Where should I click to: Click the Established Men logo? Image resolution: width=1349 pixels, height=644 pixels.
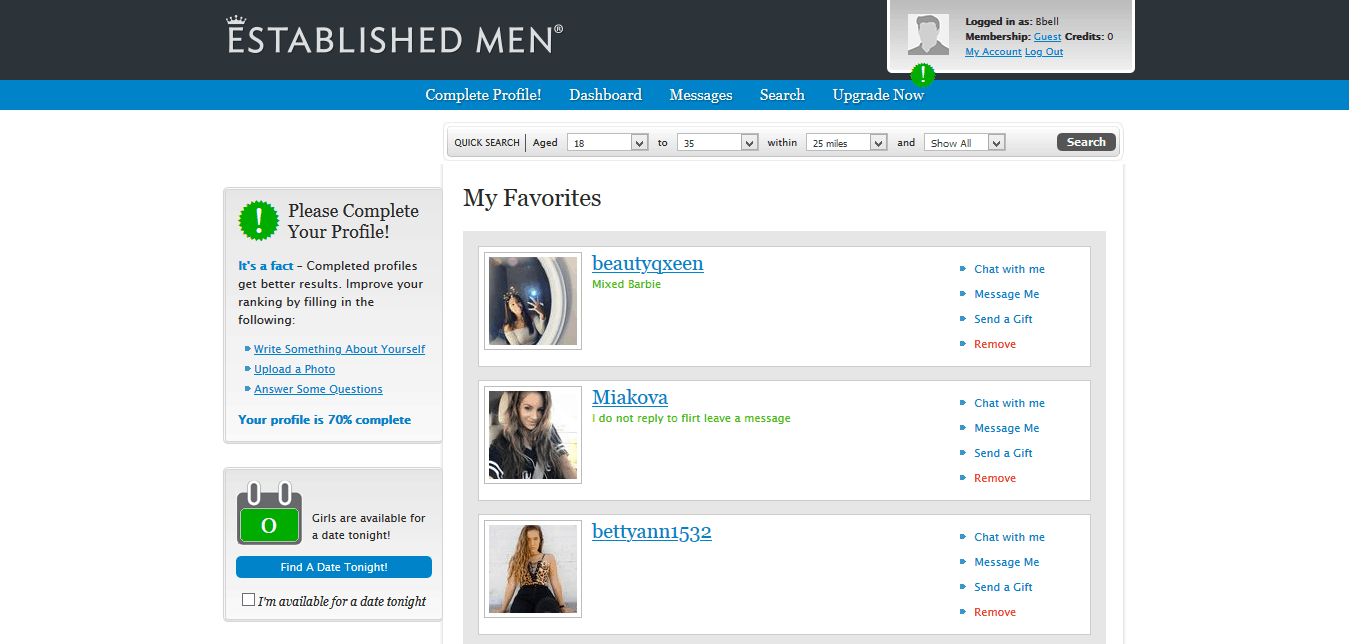[395, 36]
